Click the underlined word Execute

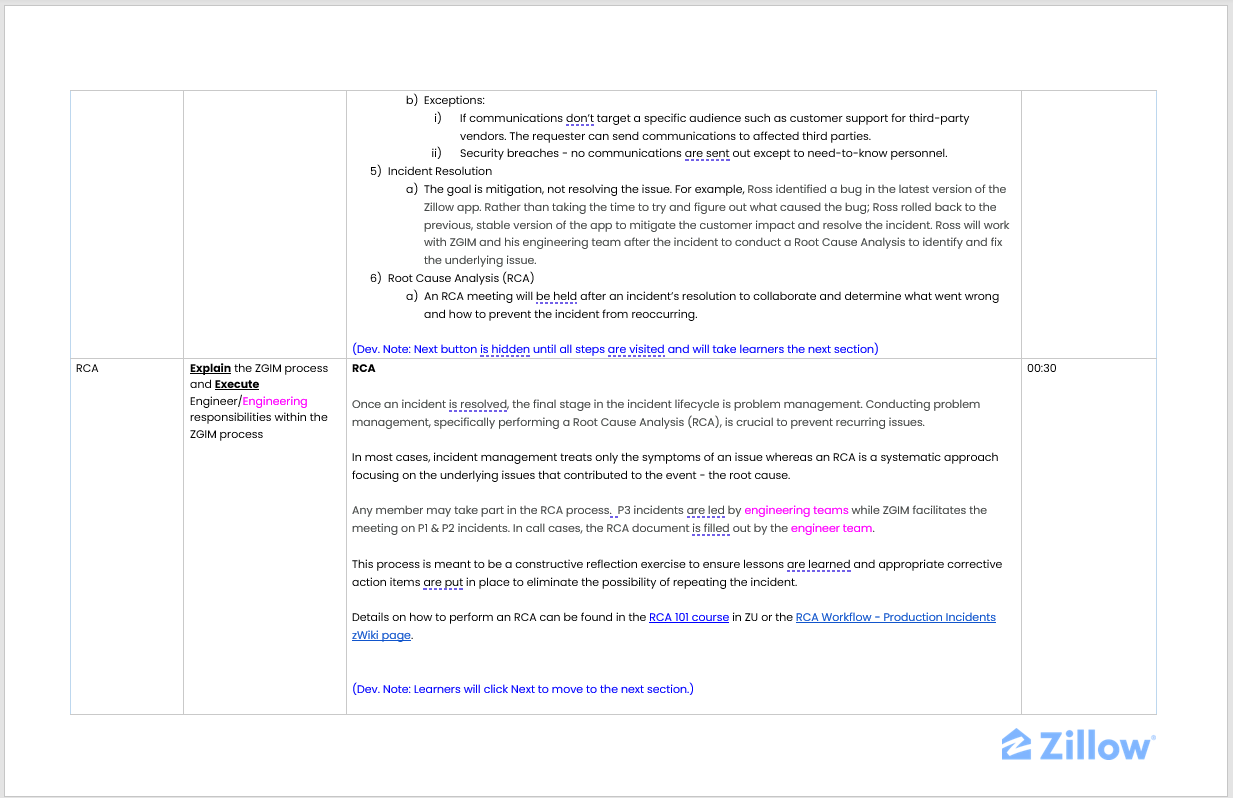tap(237, 384)
